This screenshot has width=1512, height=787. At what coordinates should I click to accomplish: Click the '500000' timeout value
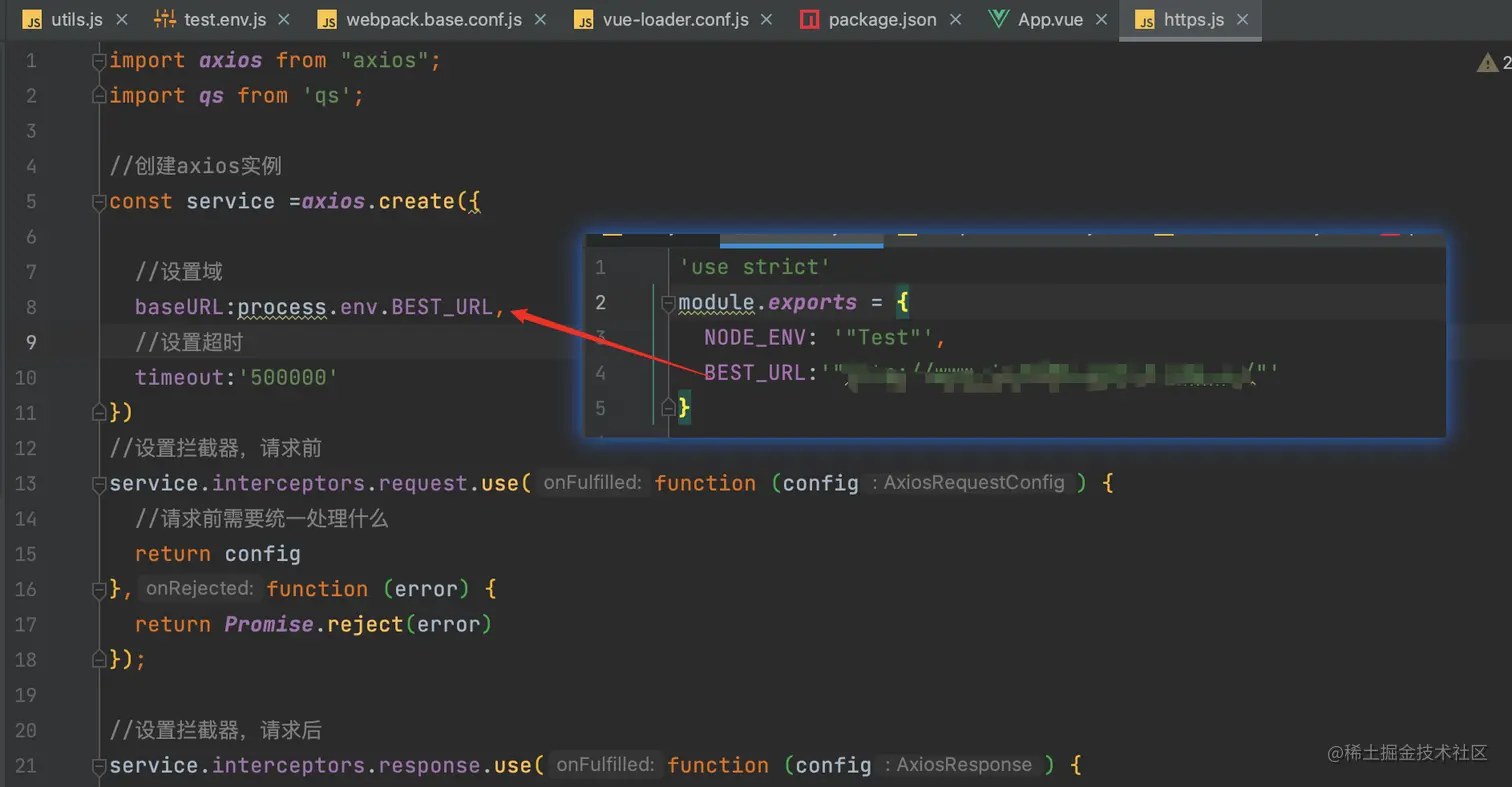pos(288,377)
